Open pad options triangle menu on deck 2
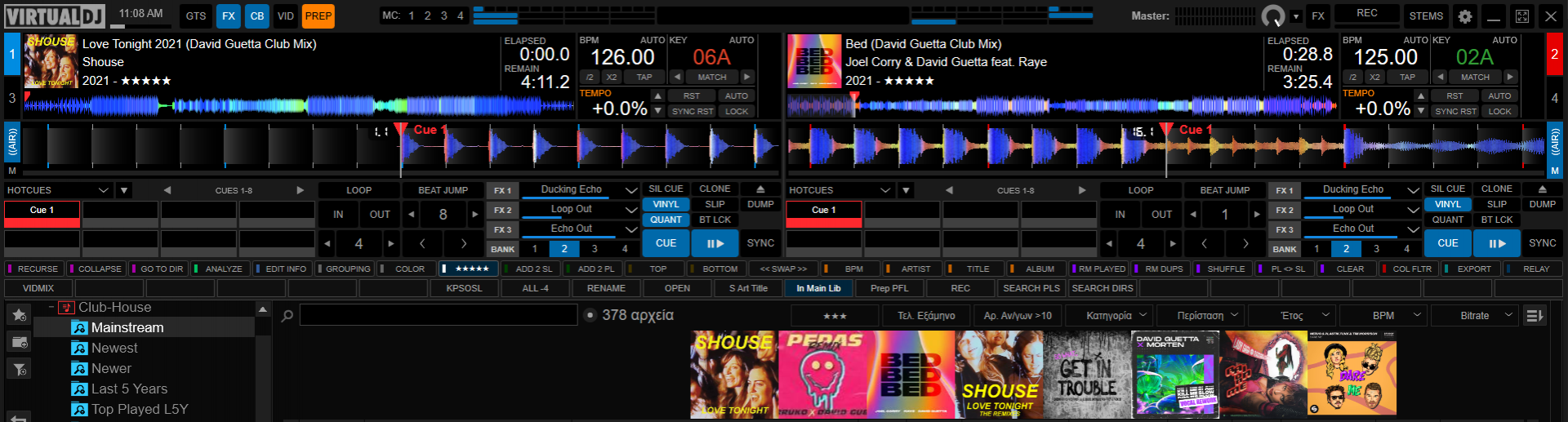1568x422 pixels. (x=906, y=190)
